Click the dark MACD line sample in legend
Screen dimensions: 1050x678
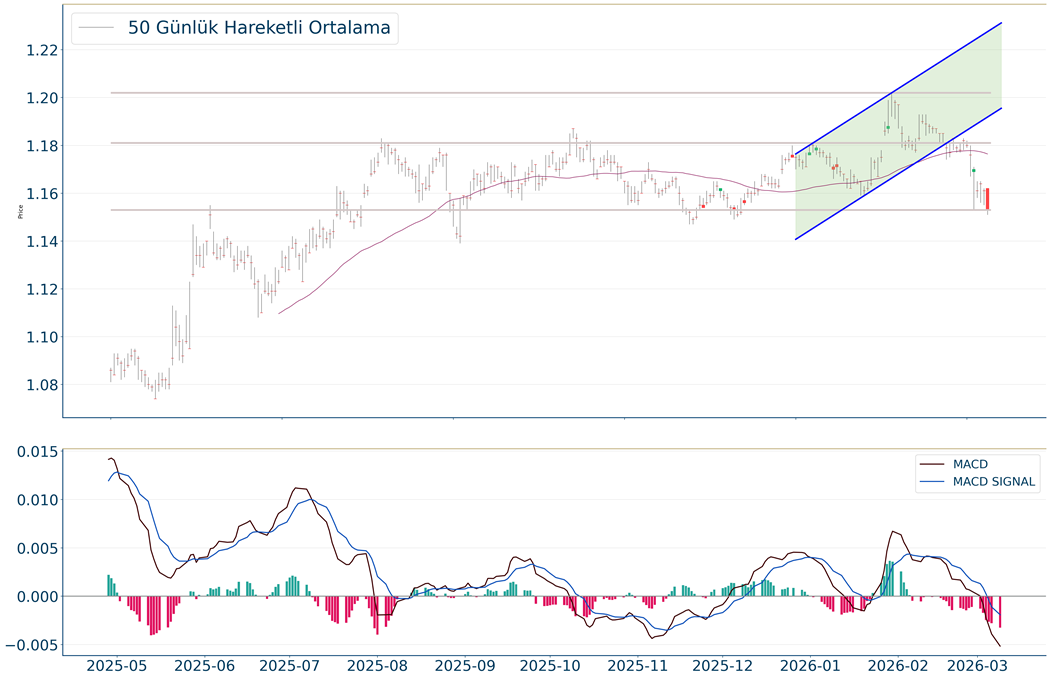pos(932,464)
